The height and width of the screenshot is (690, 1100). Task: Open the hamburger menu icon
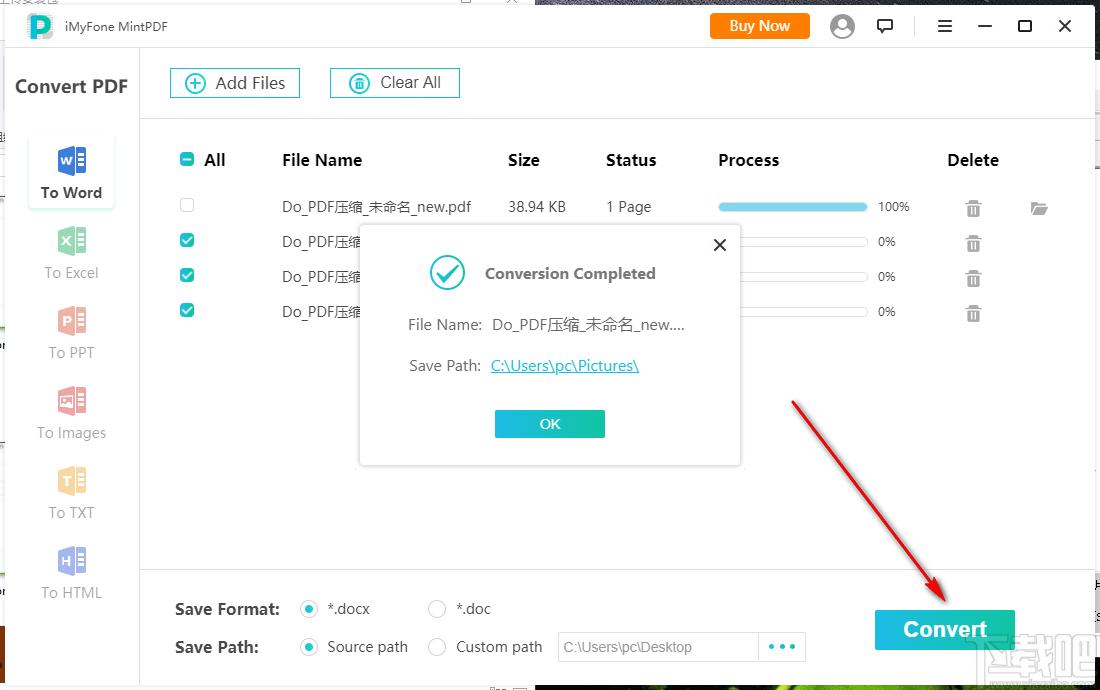click(945, 26)
